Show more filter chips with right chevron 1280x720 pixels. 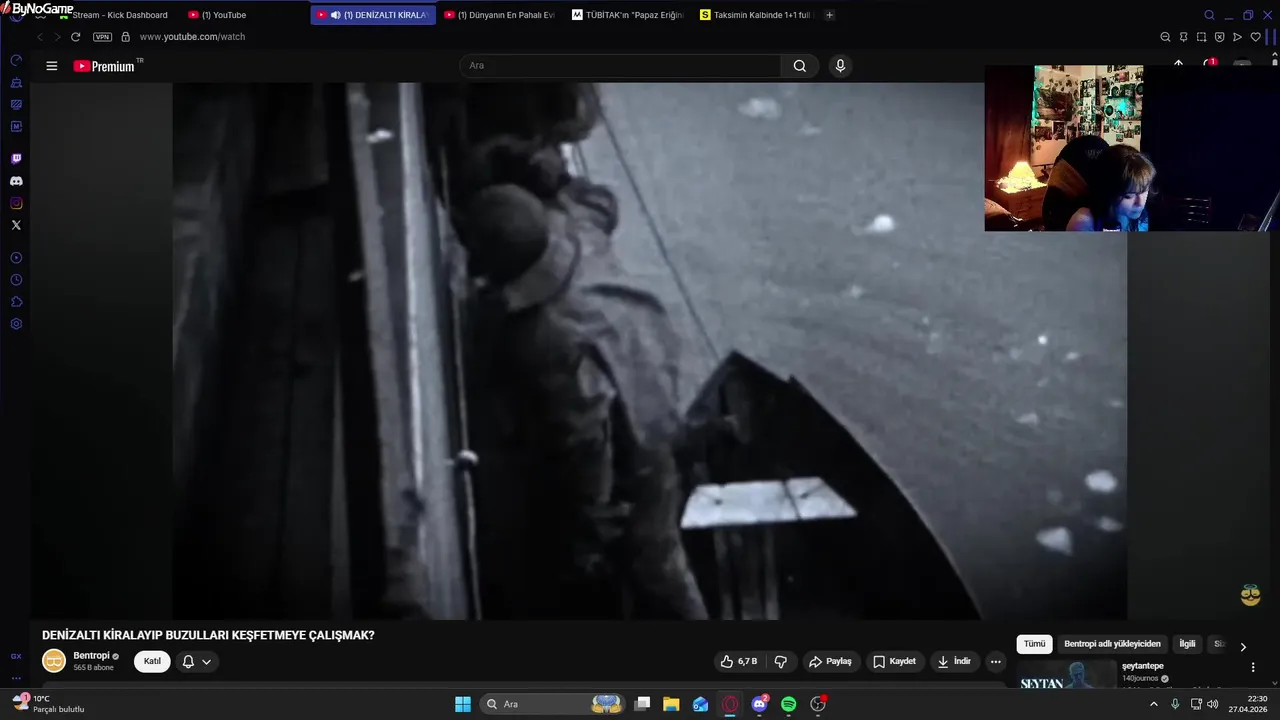point(1243,647)
